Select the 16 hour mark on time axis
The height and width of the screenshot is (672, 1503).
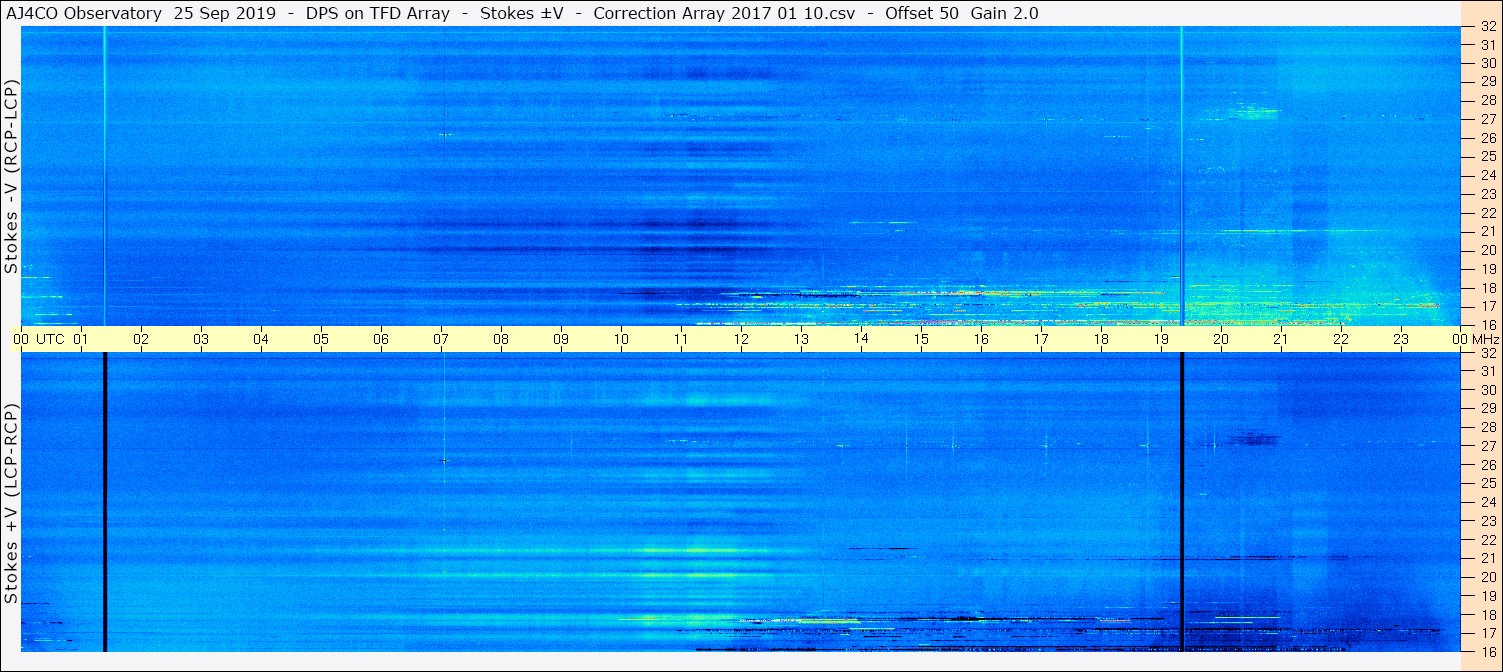(981, 339)
